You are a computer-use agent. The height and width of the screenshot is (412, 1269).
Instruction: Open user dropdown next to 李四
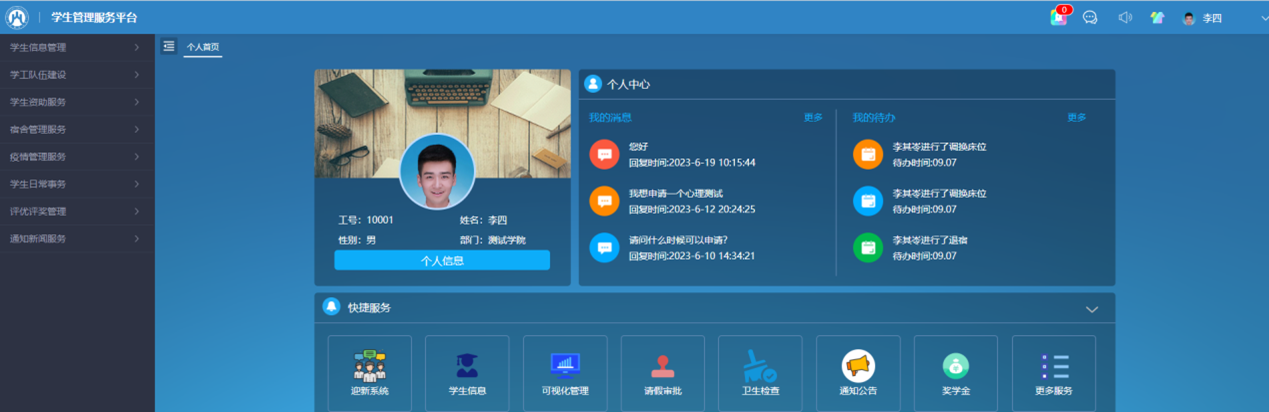point(1264,18)
